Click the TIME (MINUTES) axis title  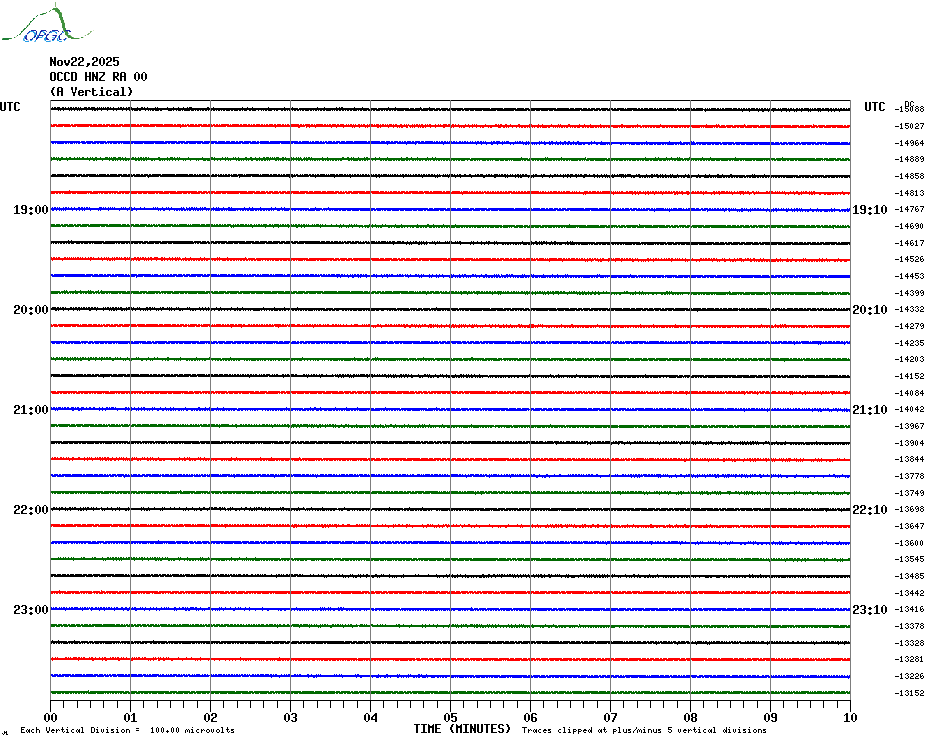(462, 729)
